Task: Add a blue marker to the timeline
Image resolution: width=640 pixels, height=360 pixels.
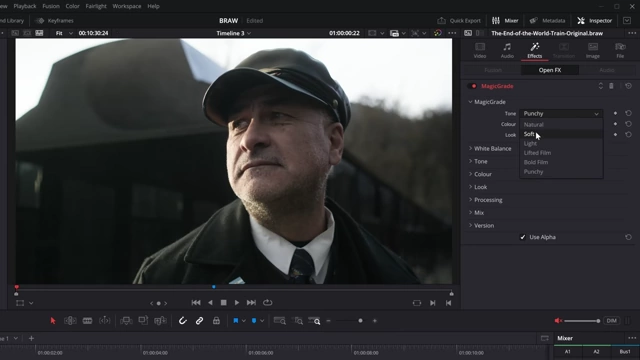Action: [x=254, y=321]
